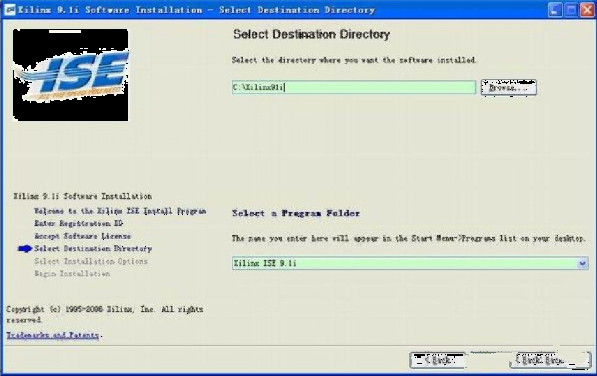Maximize the Xilinx installation window
Screen dimensions: 597x376
571,10
